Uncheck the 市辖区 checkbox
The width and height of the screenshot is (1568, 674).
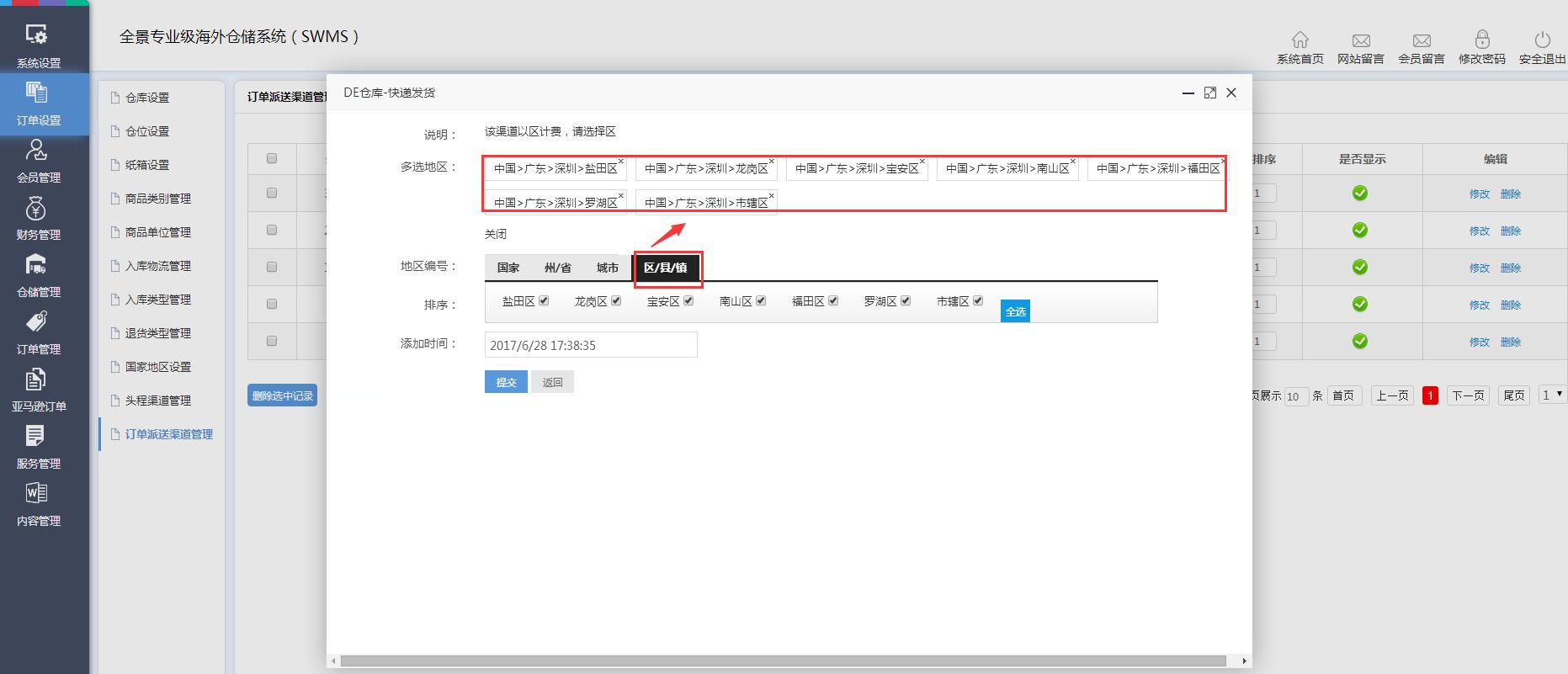978,300
